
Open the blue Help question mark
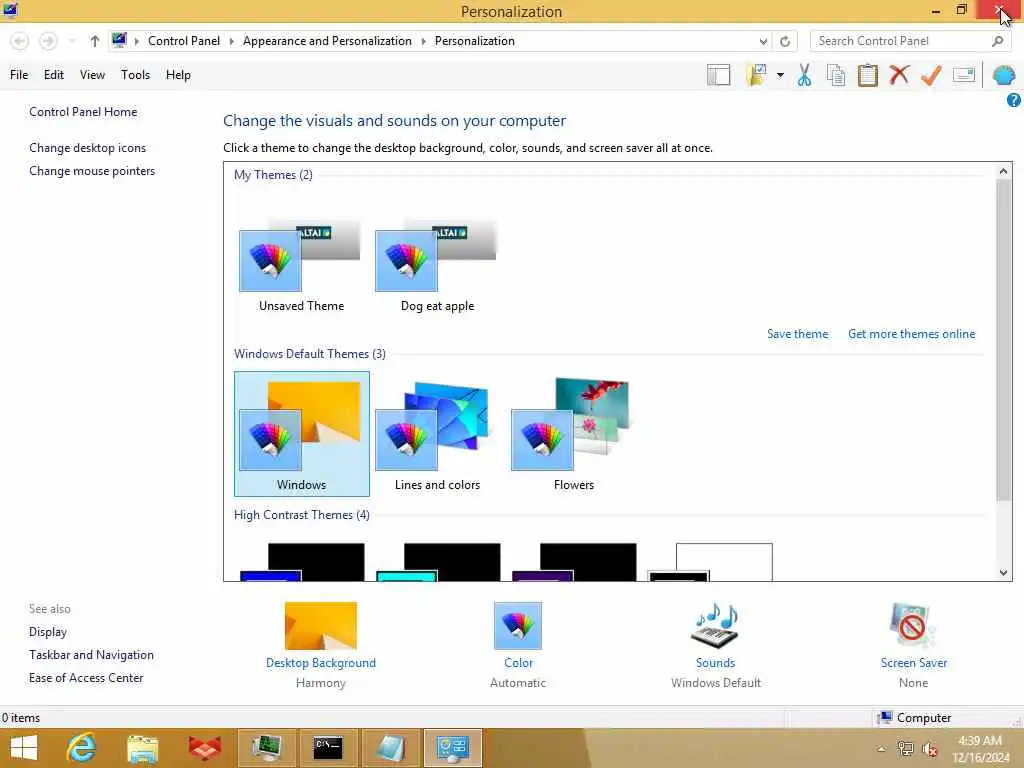(1013, 100)
